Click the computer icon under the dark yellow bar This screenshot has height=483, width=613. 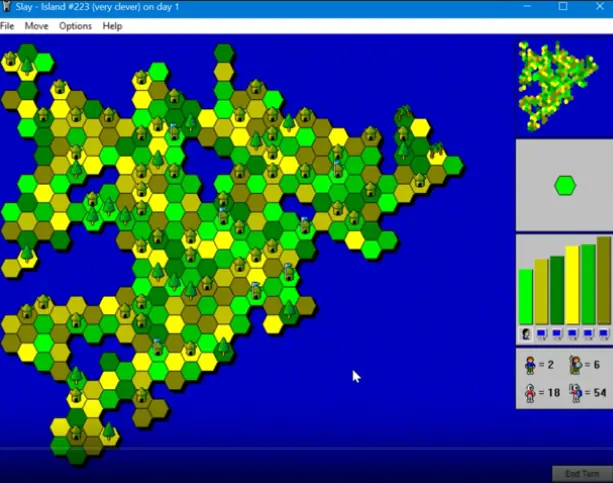[541, 334]
